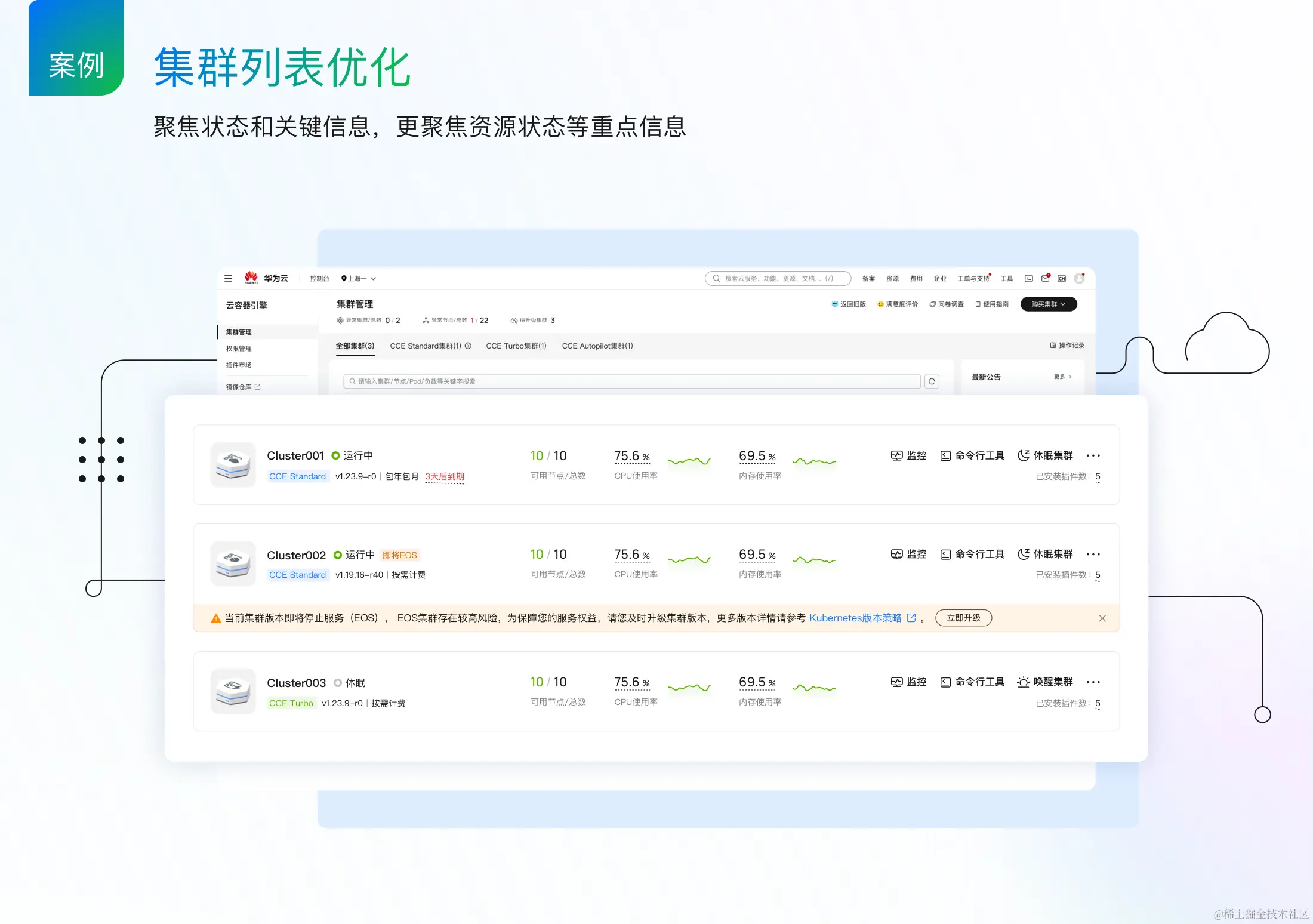Click 休眠集群 hibernate icon for Cluster001
Image resolution: width=1313 pixels, height=924 pixels.
click(1024, 455)
